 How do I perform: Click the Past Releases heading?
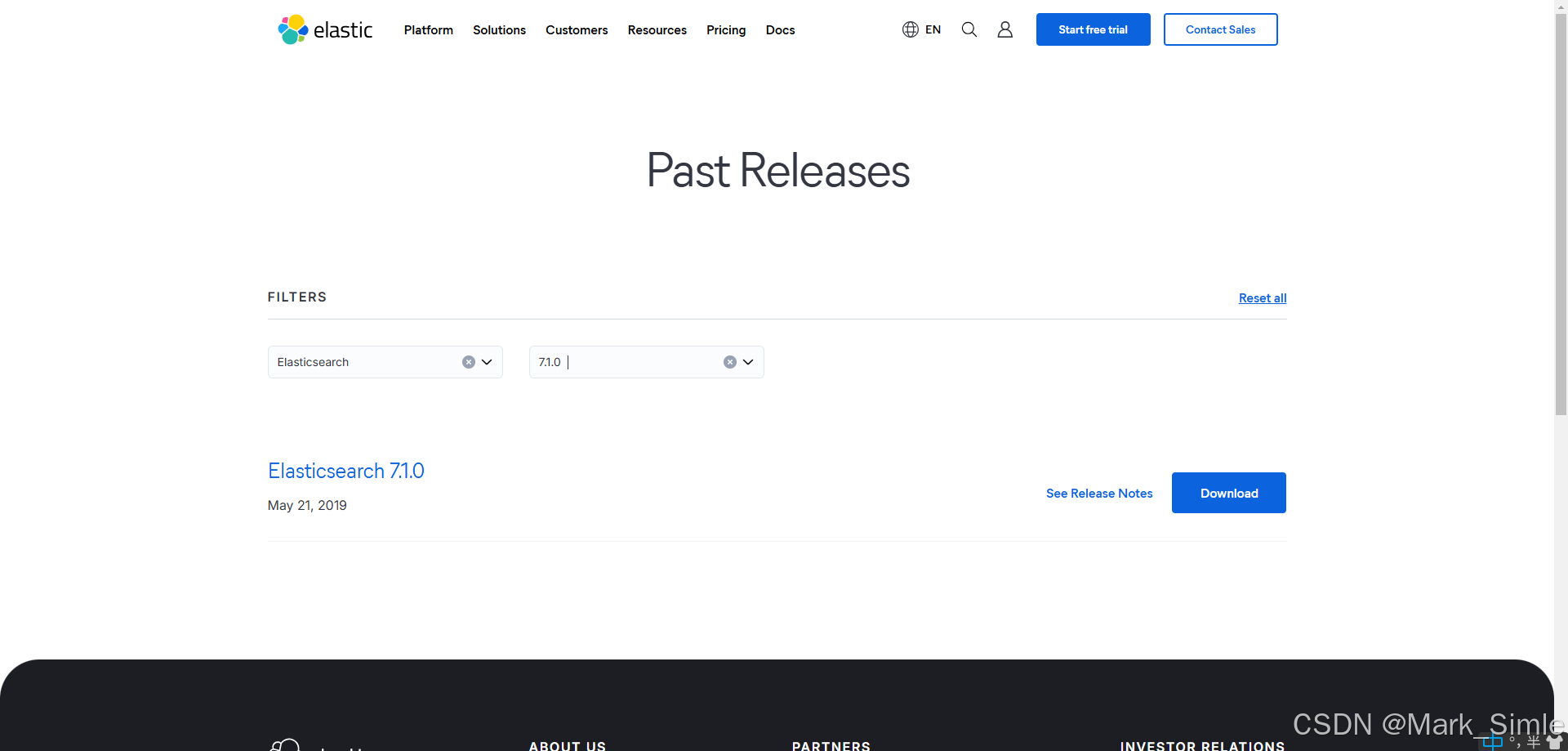778,170
